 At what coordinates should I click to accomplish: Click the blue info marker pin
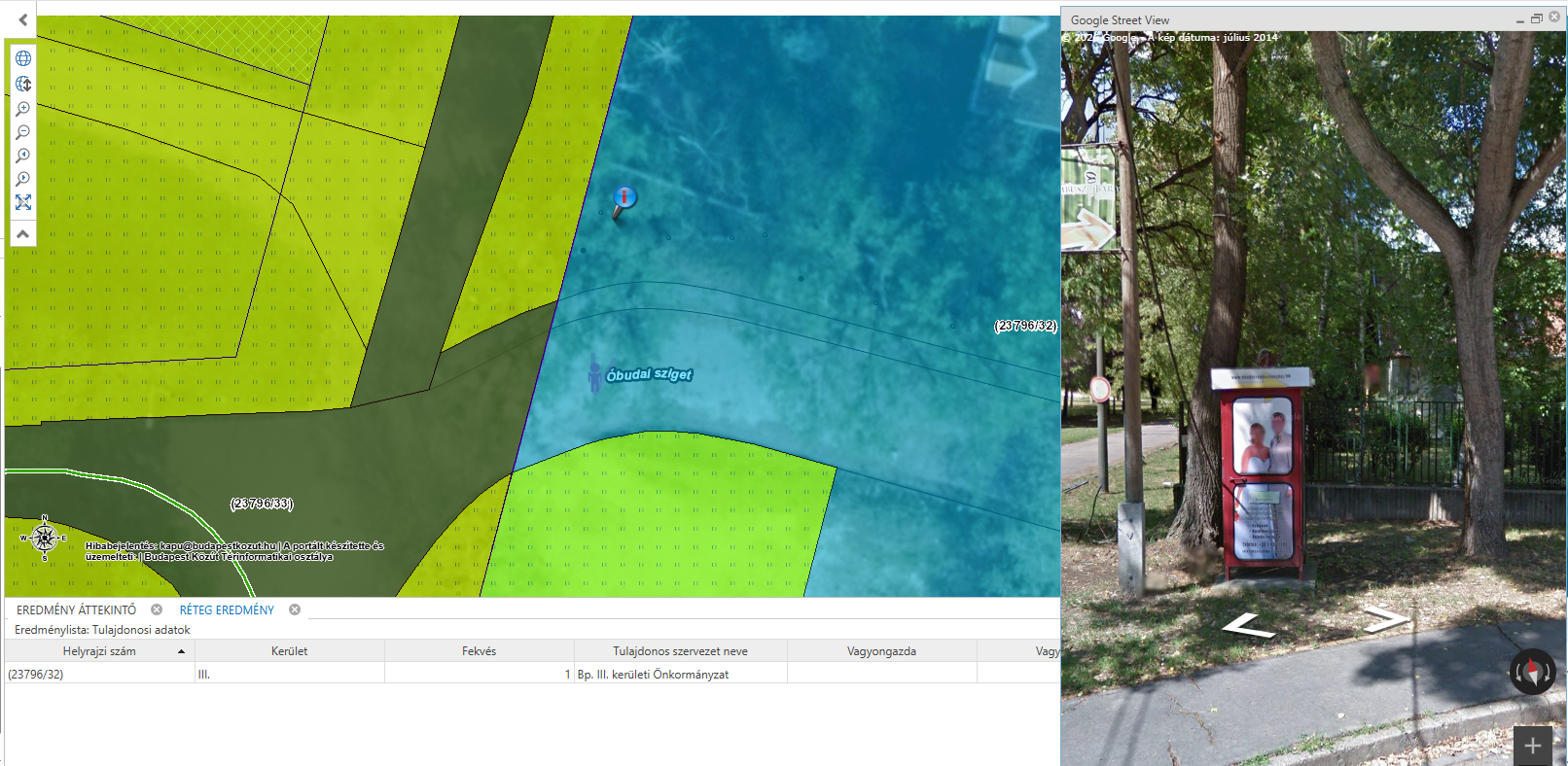(x=624, y=198)
